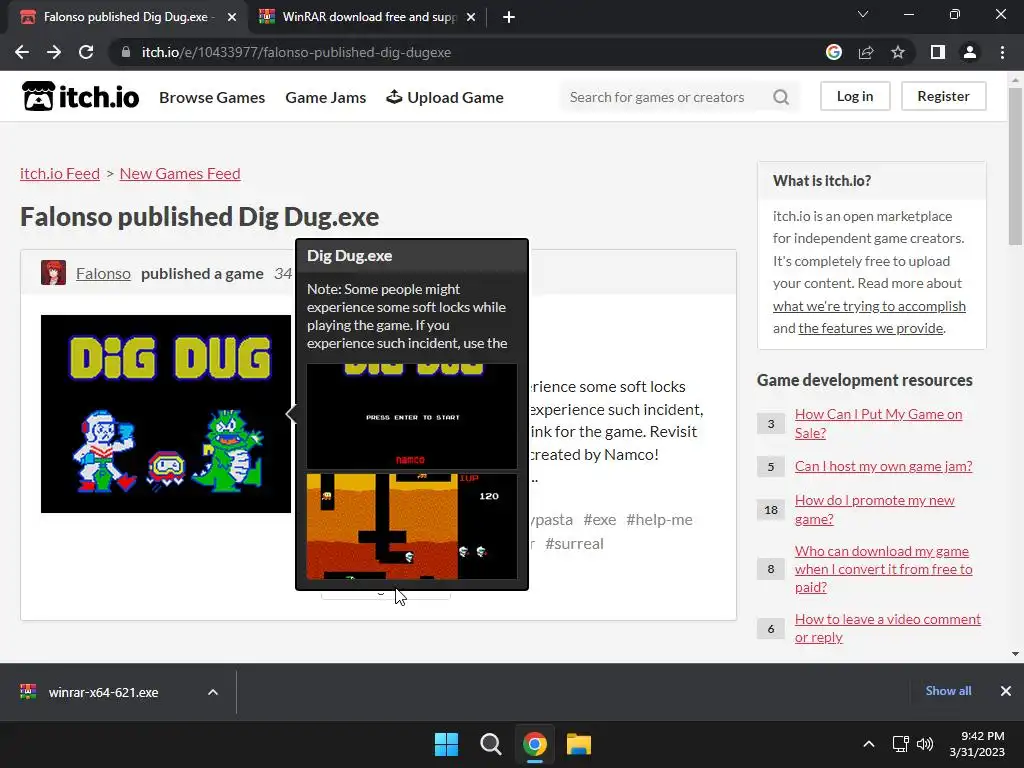This screenshot has height=768, width=1024.
Task: Go back with browser back arrow
Action: [x=22, y=52]
